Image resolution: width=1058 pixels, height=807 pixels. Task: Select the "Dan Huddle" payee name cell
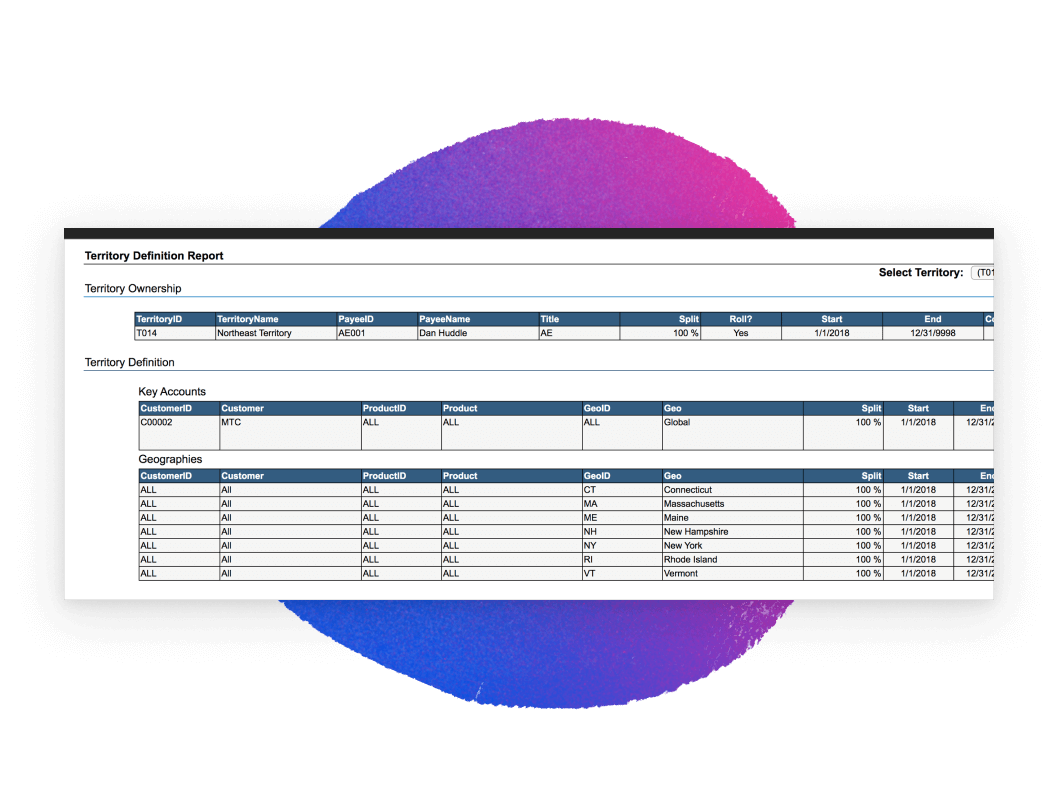coord(478,333)
